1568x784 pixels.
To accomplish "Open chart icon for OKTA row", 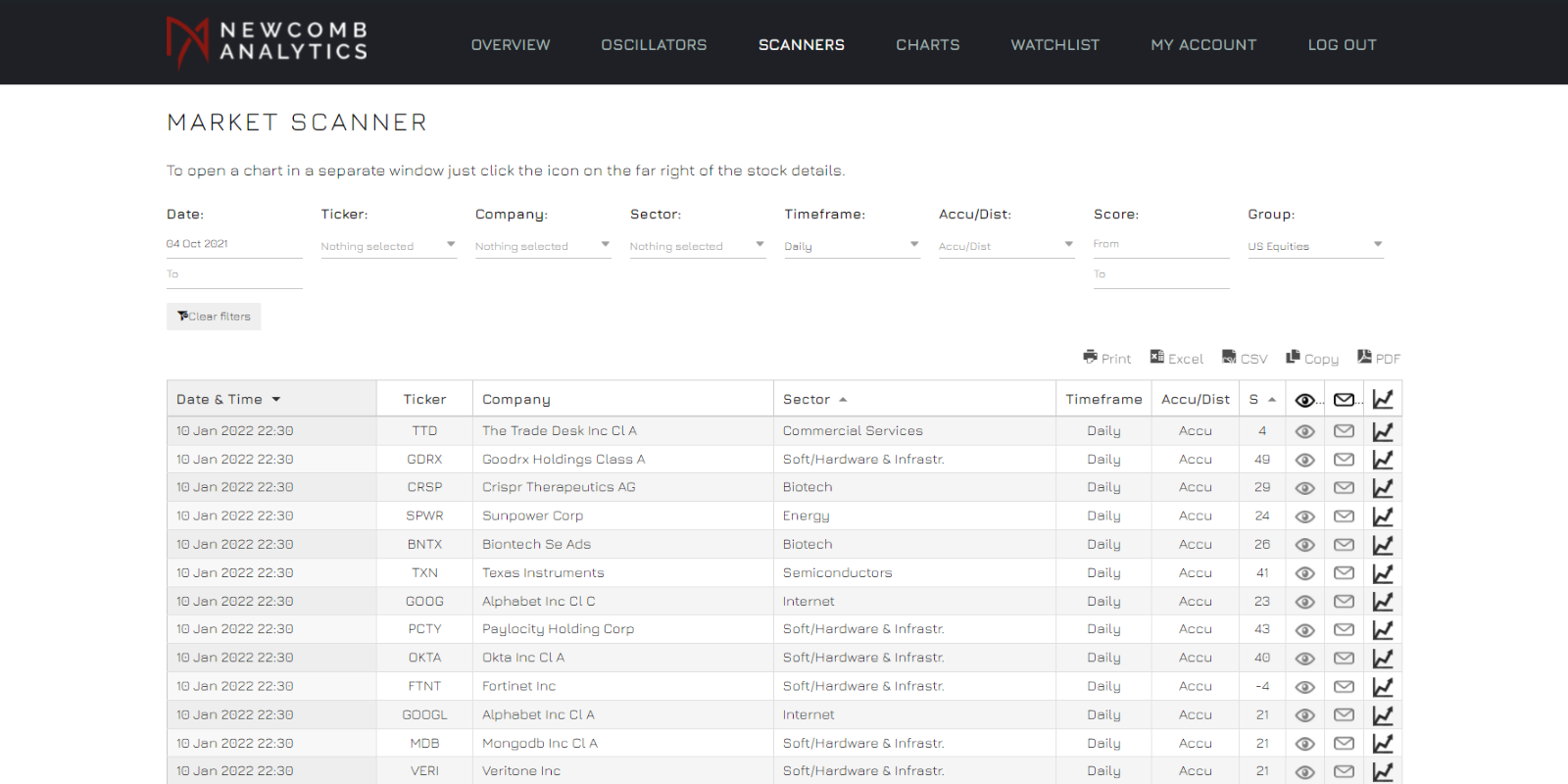I will (1383, 659).
